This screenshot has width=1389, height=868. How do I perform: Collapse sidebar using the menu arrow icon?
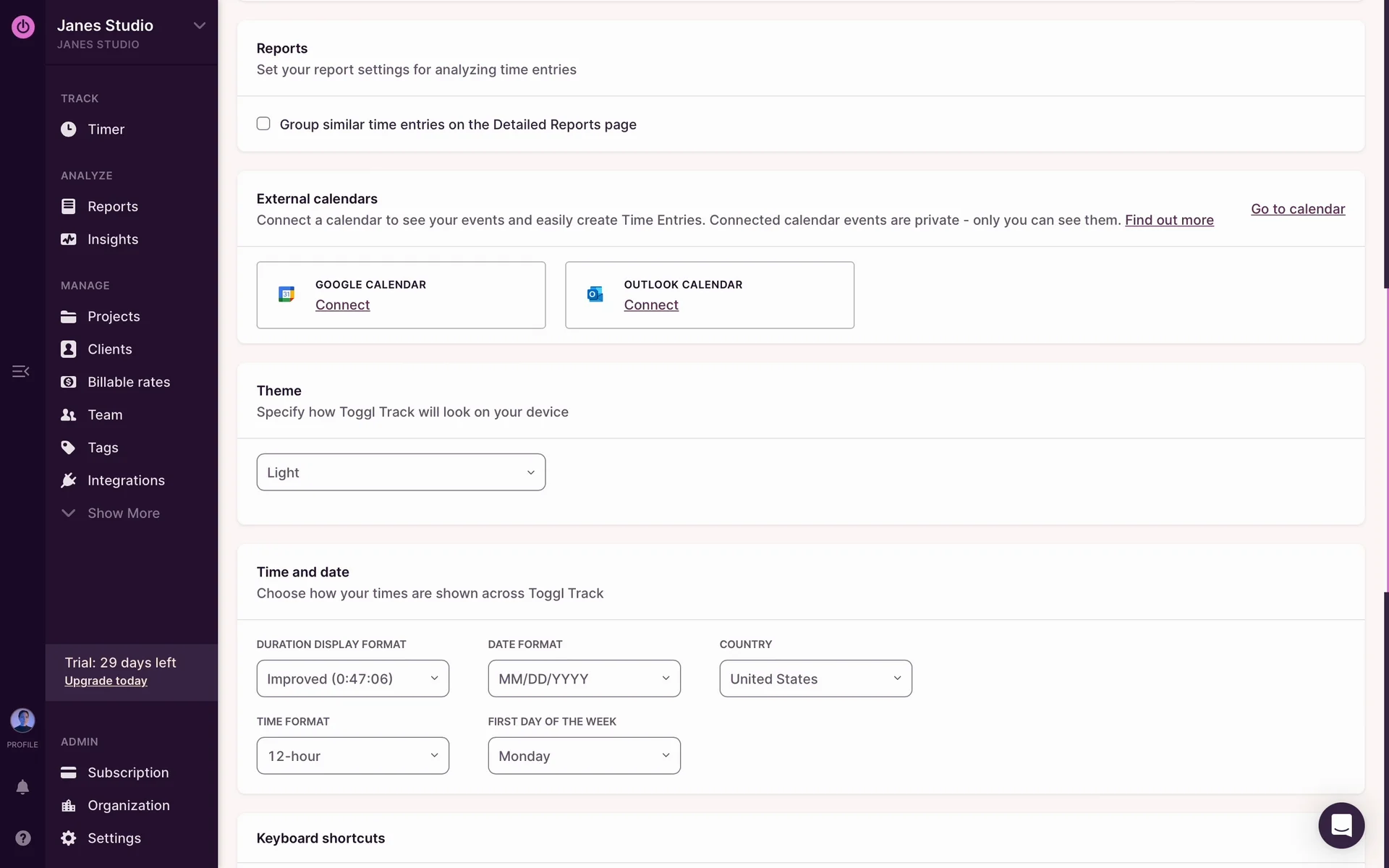point(21,371)
